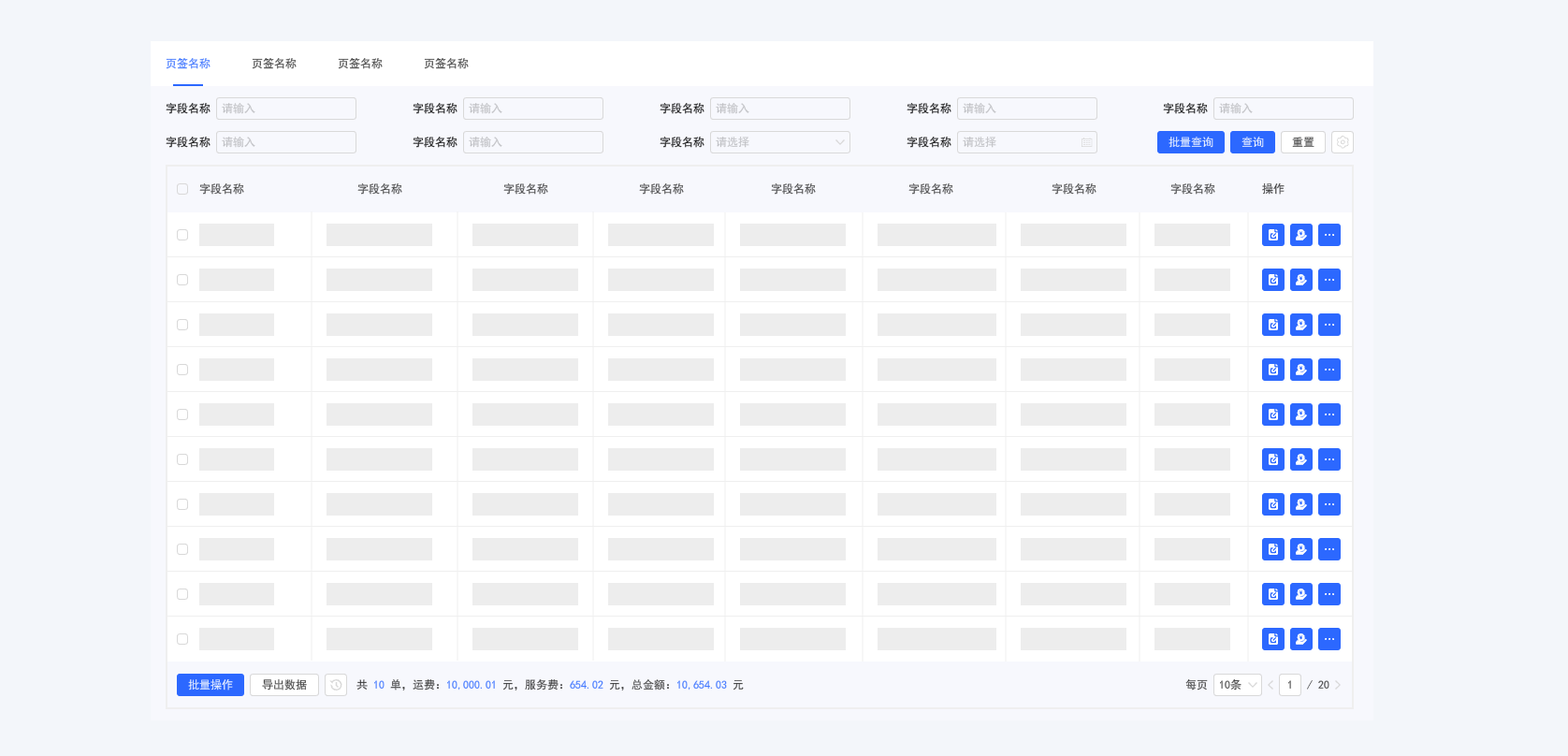Open the more actions ellipsis in the ninth table row
The height and width of the screenshot is (756, 1568).
pos(1328,594)
